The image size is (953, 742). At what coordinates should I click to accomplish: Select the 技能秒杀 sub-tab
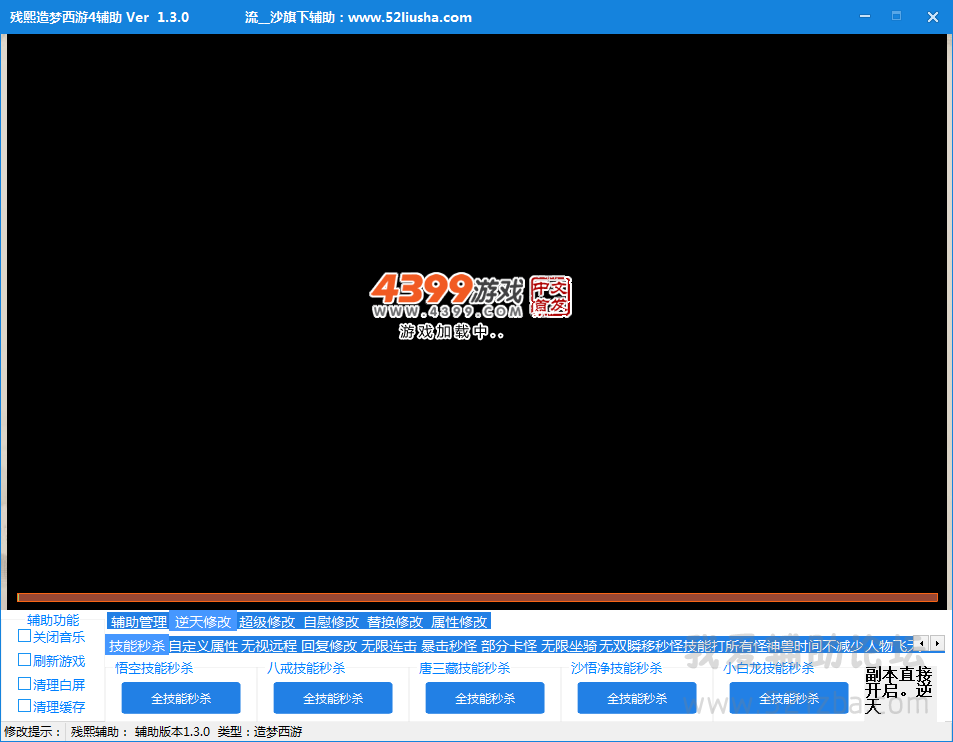click(137, 645)
